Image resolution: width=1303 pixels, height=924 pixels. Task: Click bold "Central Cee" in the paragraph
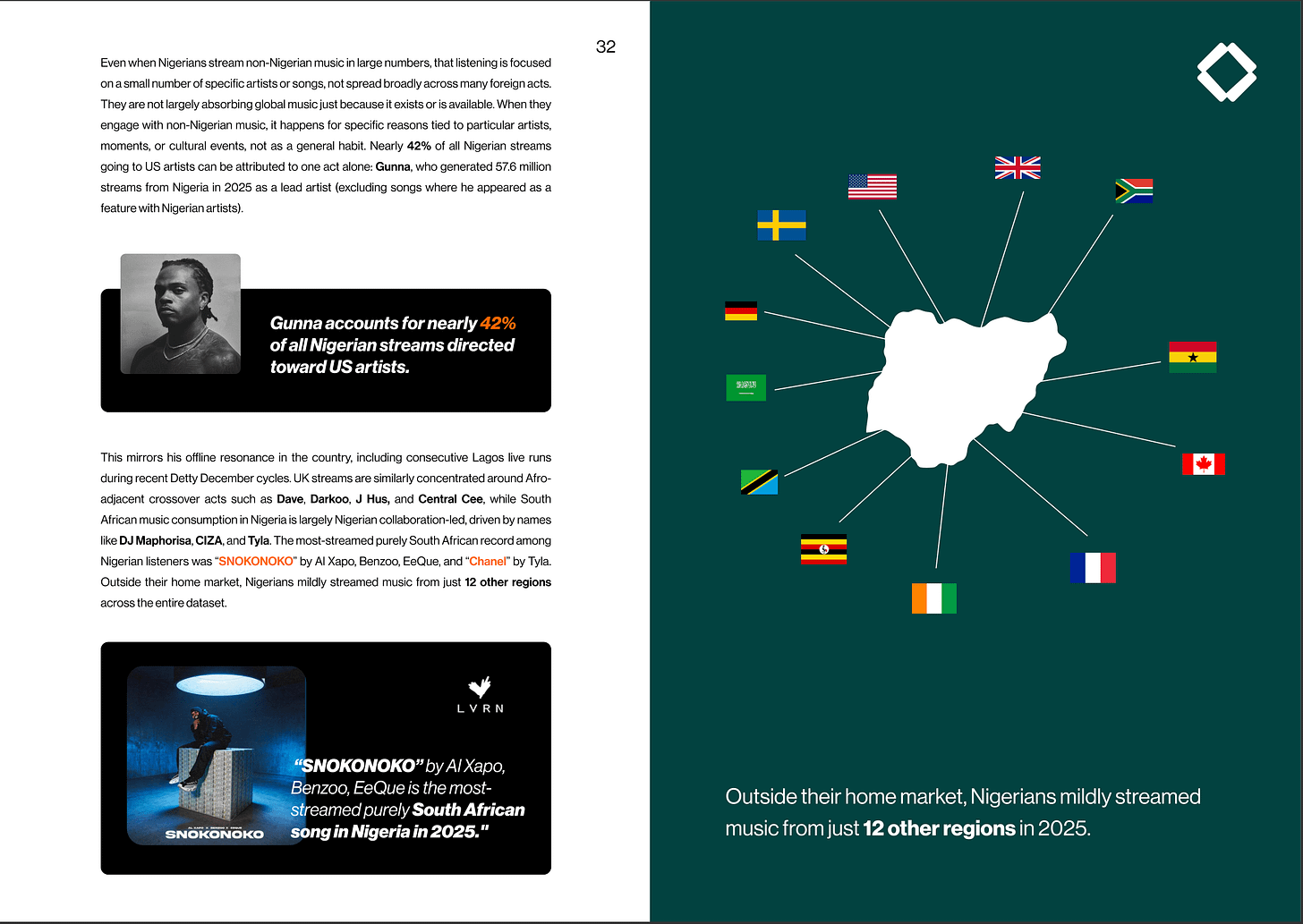[451, 499]
